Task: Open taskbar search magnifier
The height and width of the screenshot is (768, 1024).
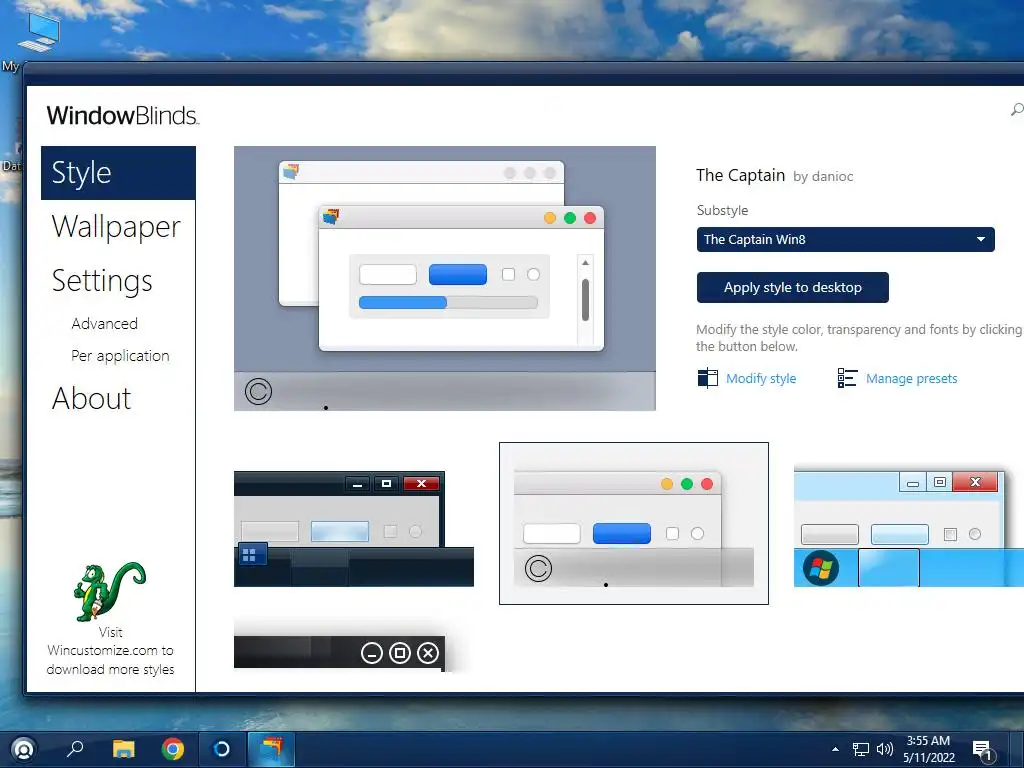Action: point(75,748)
